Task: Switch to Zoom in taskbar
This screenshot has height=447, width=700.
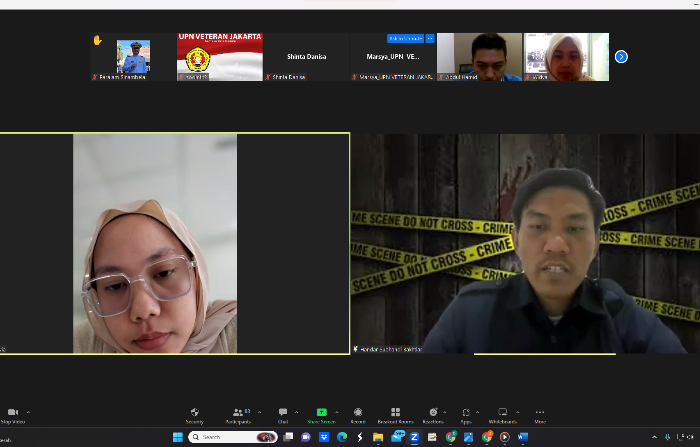Action: pyautogui.click(x=414, y=437)
